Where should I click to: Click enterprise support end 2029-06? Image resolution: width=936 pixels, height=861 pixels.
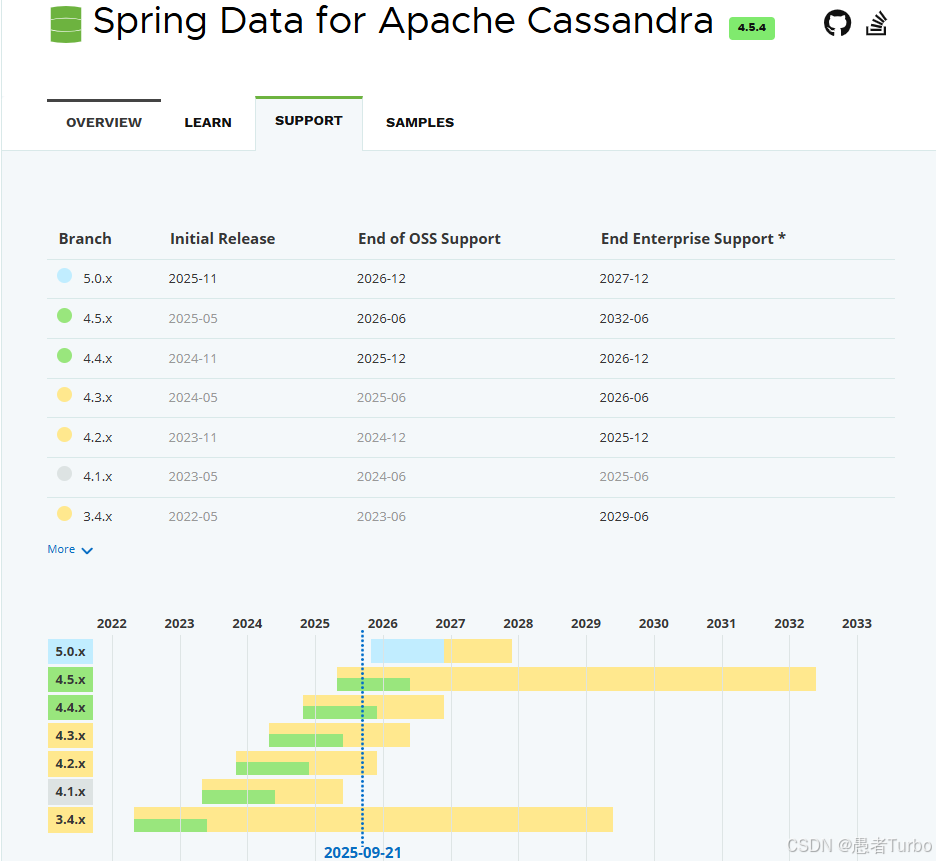tap(624, 517)
